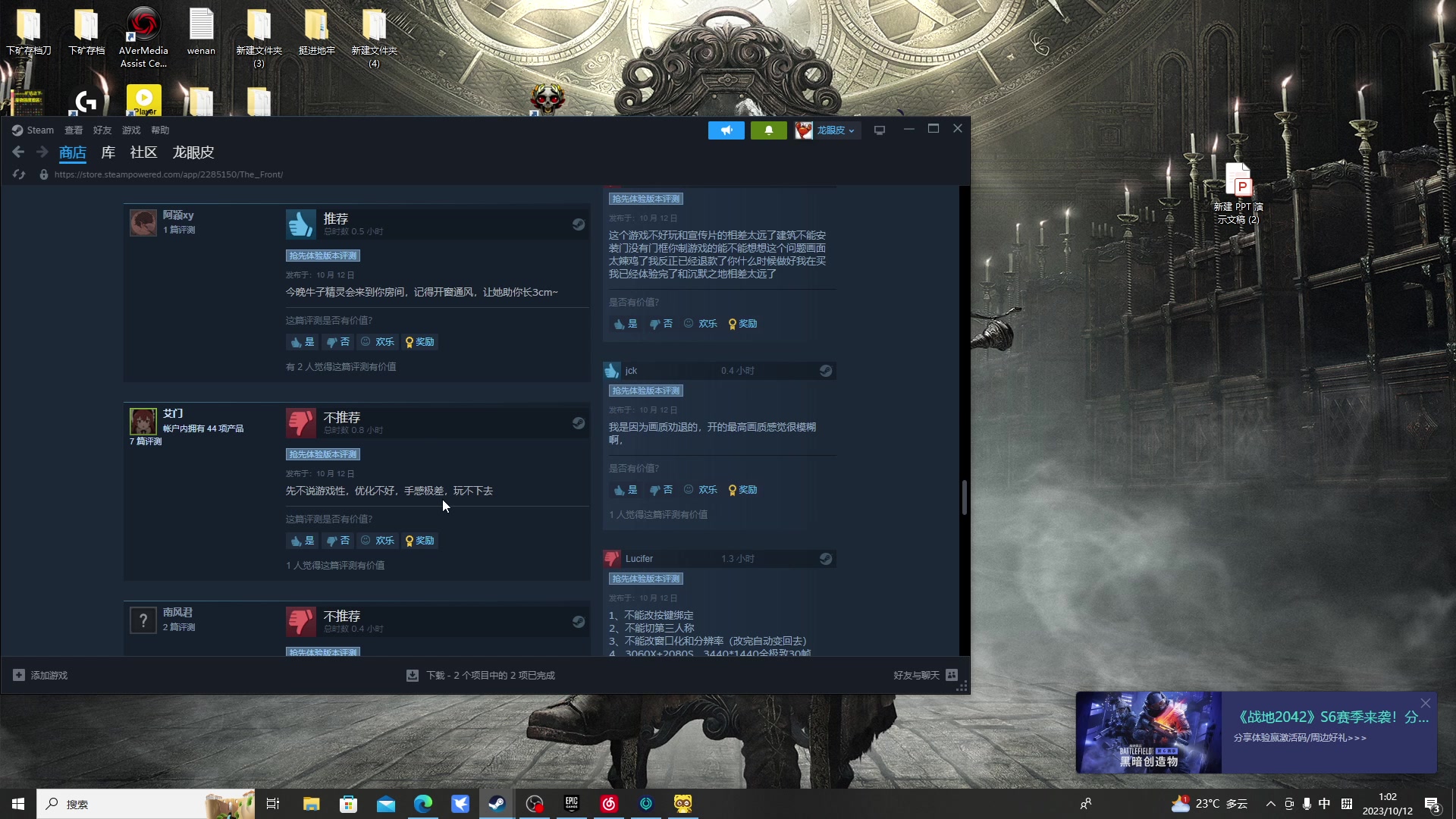Screen dimensions: 1456x819
Task: Click the add game plus icon
Action: tap(19, 675)
